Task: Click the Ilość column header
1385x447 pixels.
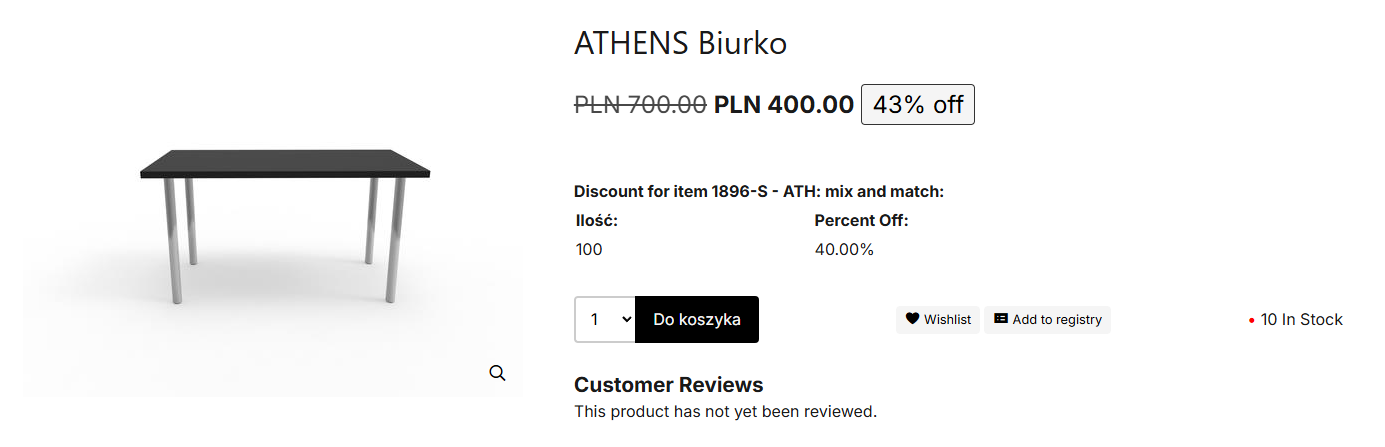Action: (596, 221)
